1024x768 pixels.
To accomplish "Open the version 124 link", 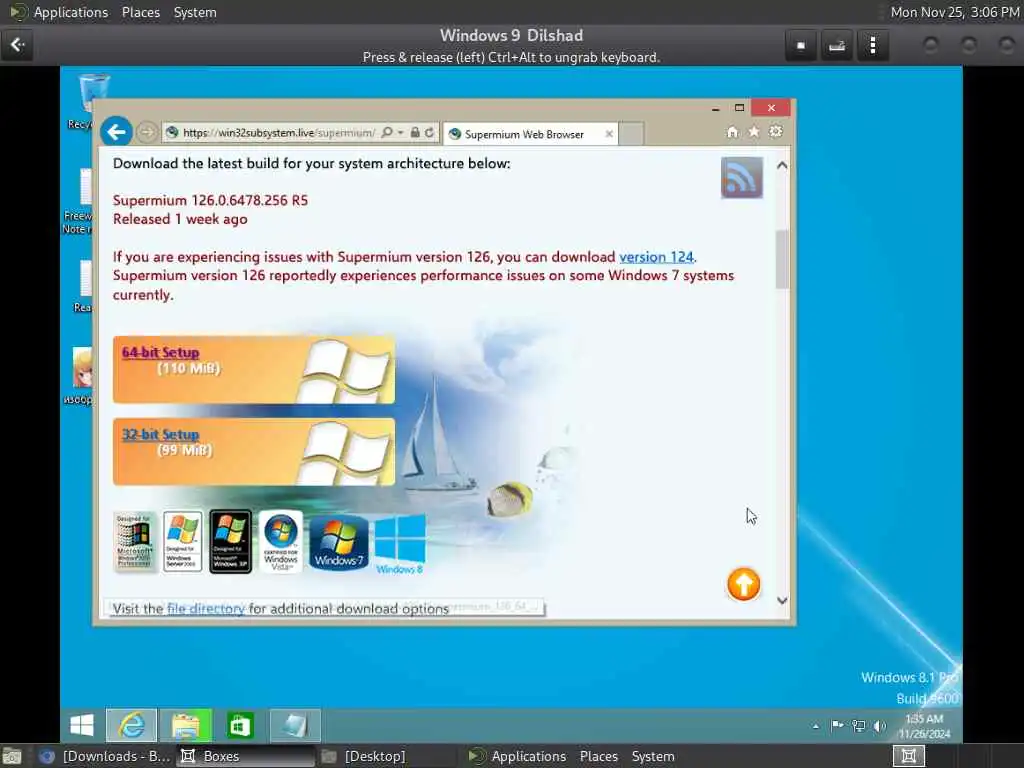I will (x=656, y=257).
